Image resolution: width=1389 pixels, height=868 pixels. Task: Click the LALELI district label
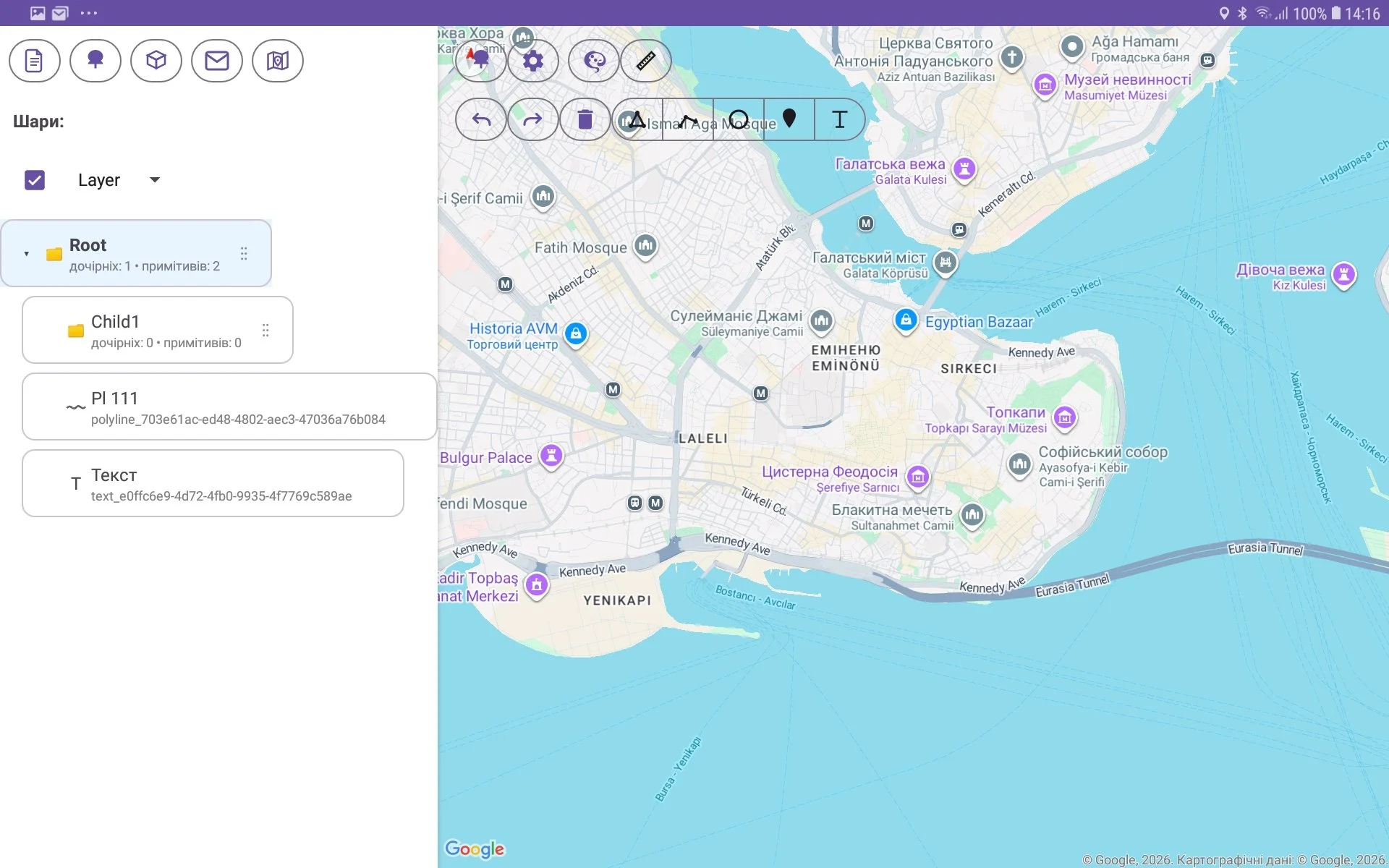[703, 439]
